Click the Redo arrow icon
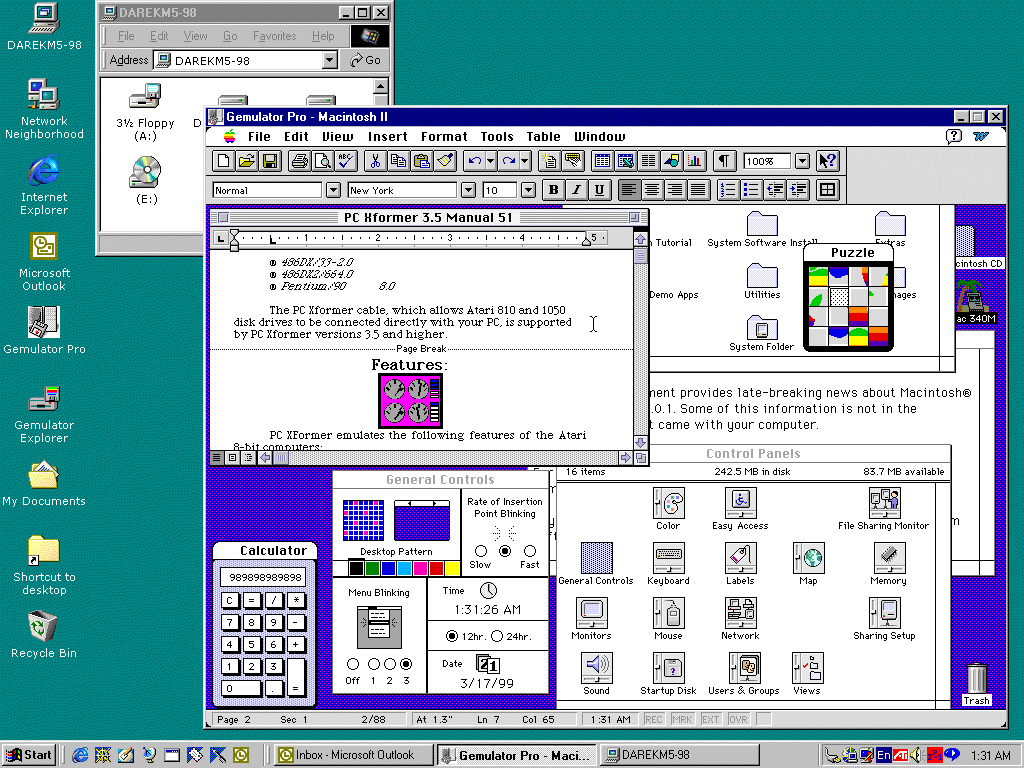Image resolution: width=1024 pixels, height=768 pixels. tap(509, 161)
